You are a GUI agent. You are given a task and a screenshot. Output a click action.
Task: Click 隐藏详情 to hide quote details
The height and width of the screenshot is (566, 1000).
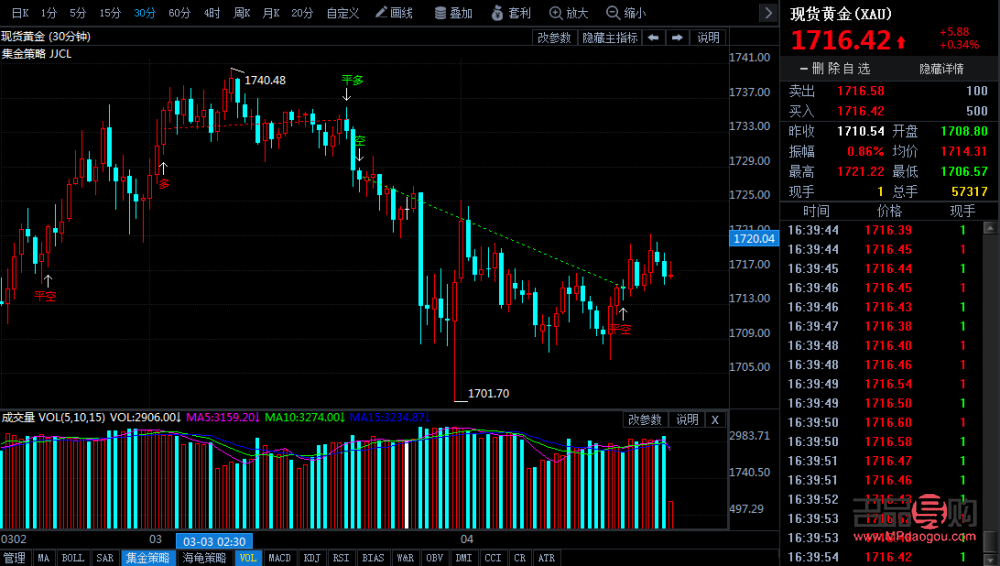coord(941,69)
